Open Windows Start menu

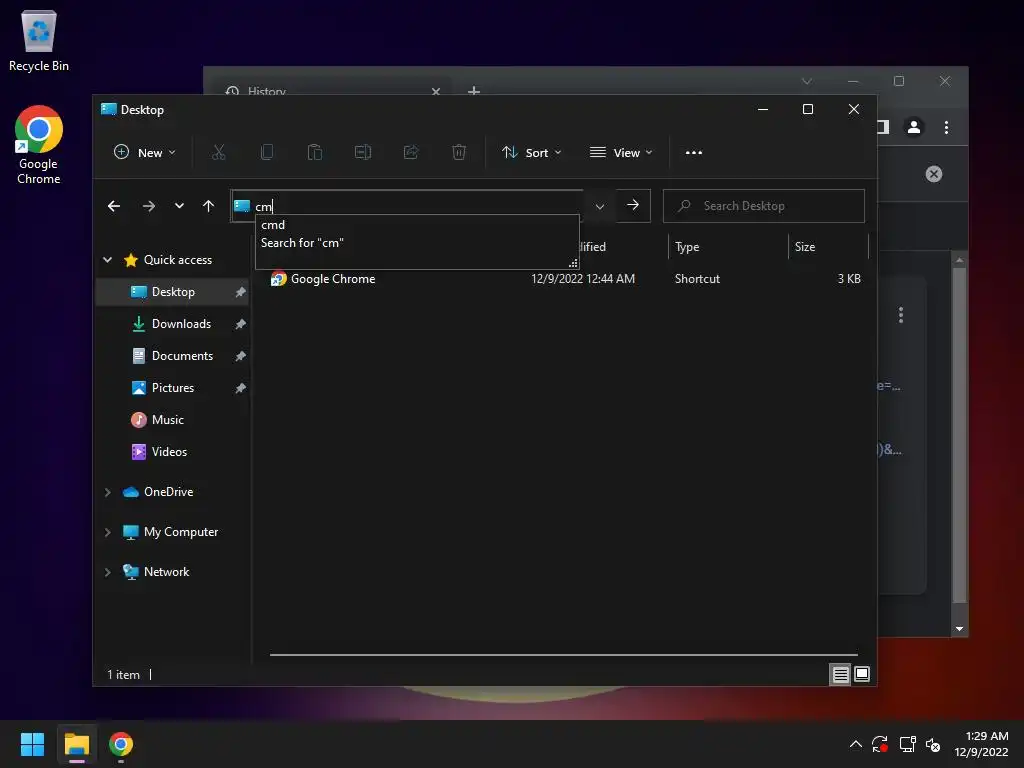[x=32, y=744]
